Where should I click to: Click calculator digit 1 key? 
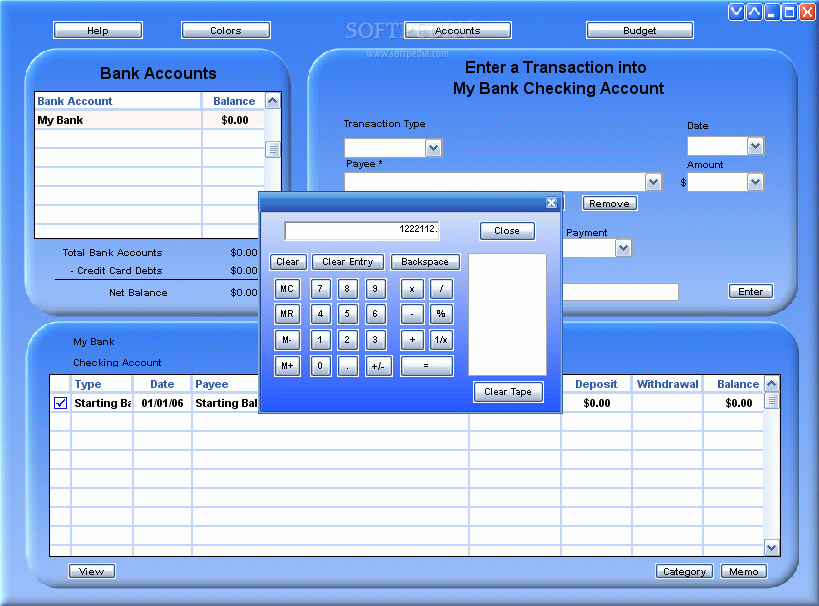point(321,340)
